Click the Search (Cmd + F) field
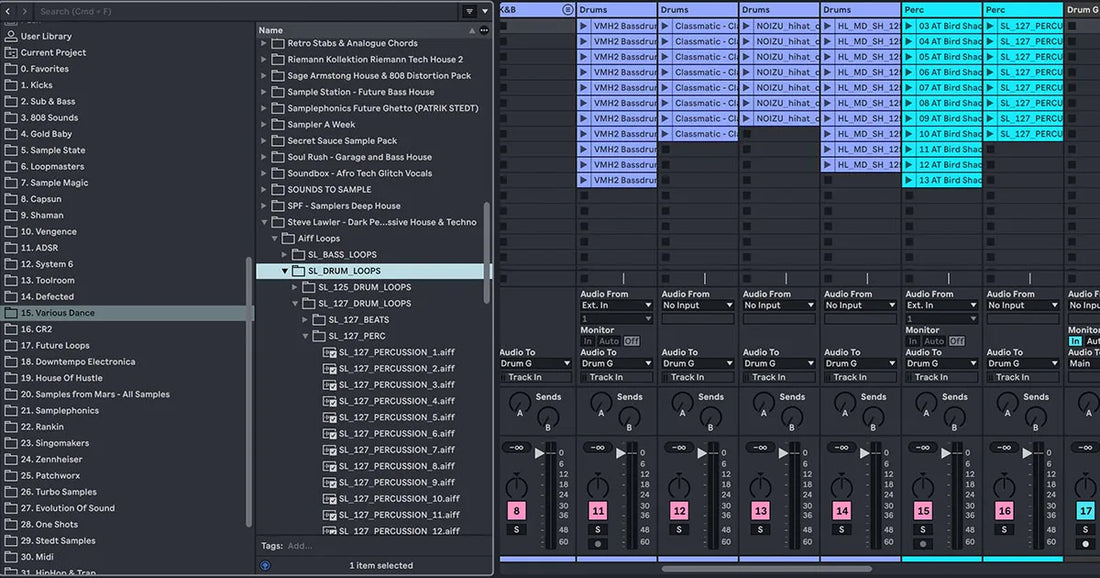 tap(246, 11)
